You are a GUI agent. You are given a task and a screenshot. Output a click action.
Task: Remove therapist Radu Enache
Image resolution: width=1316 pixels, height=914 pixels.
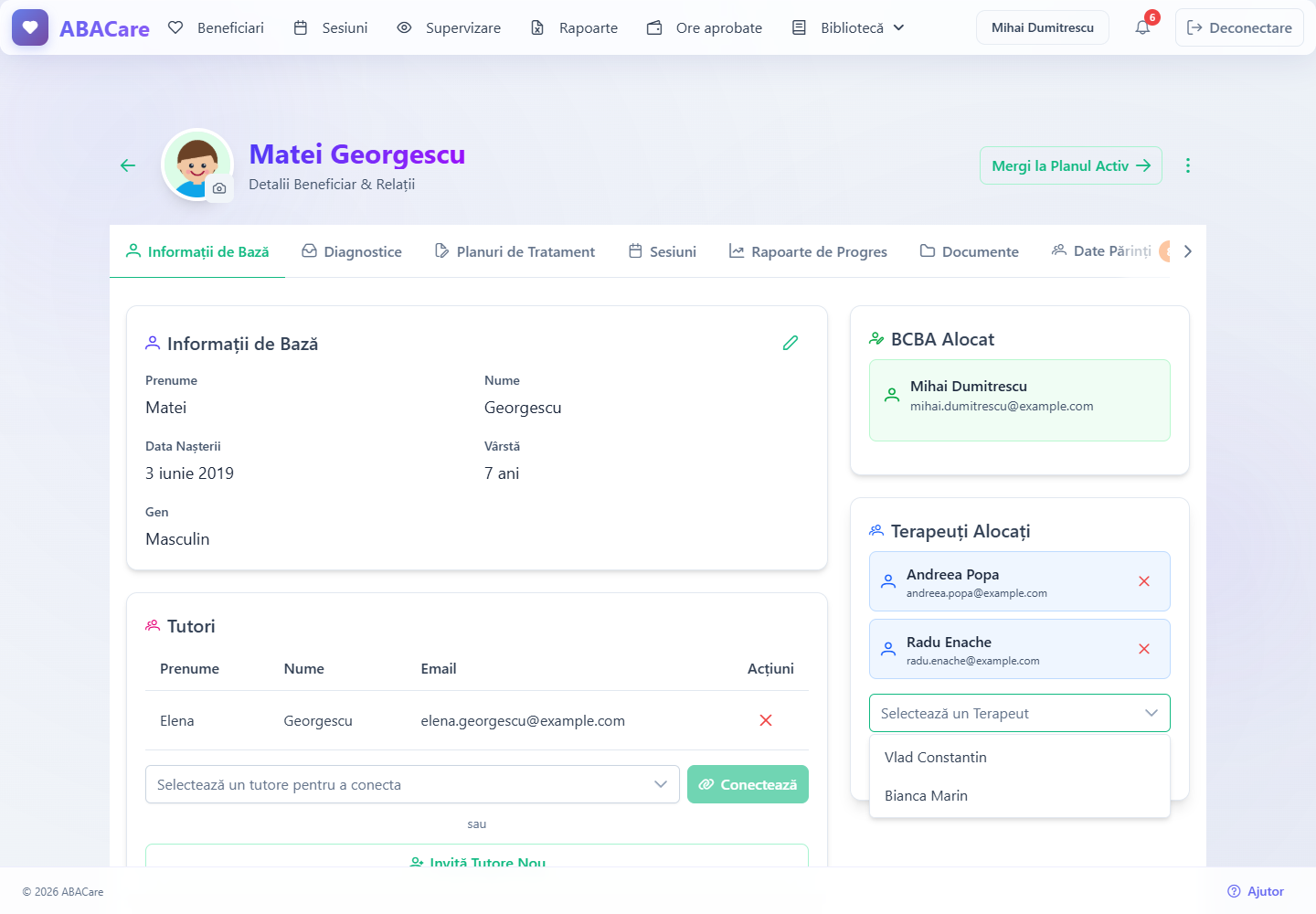(x=1144, y=649)
